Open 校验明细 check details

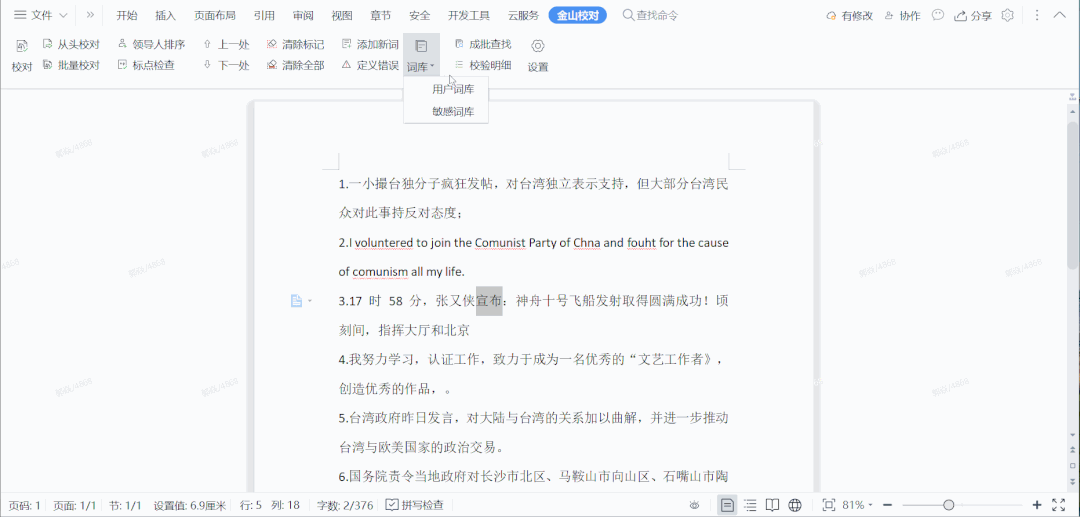tap(483, 65)
